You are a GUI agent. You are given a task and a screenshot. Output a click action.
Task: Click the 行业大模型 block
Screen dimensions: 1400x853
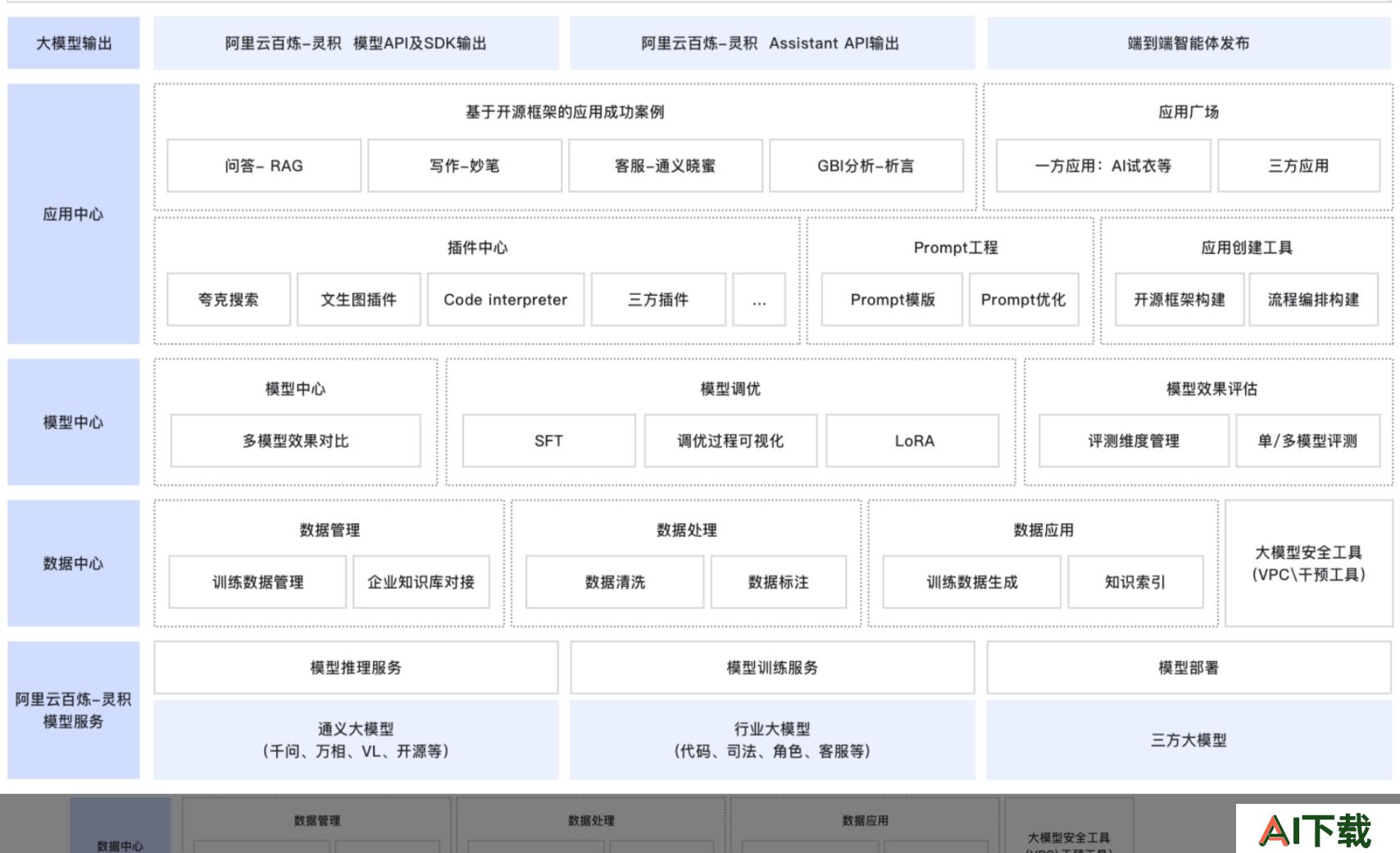pos(772,740)
